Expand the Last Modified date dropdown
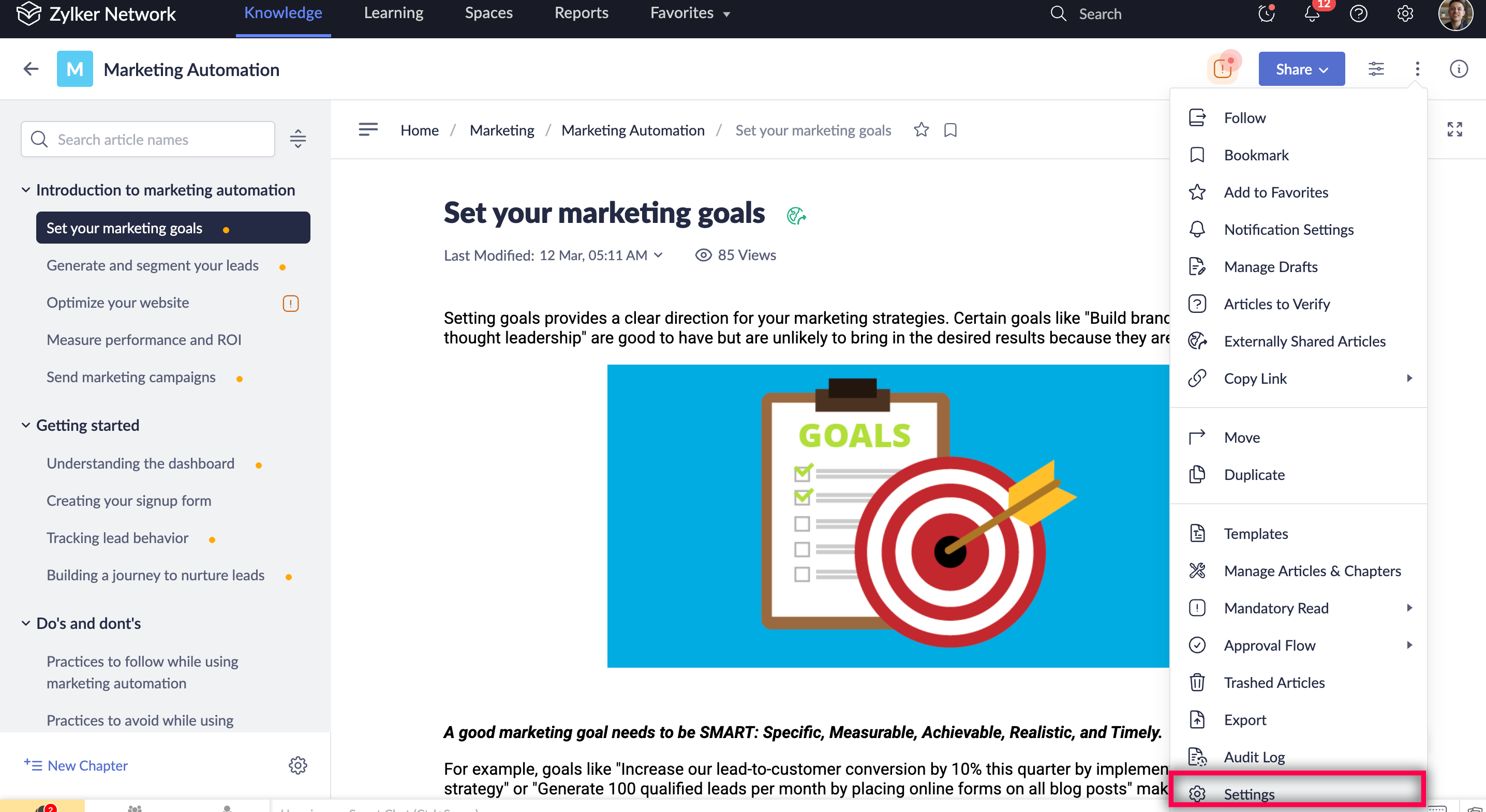The image size is (1486, 812). pyautogui.click(x=658, y=255)
